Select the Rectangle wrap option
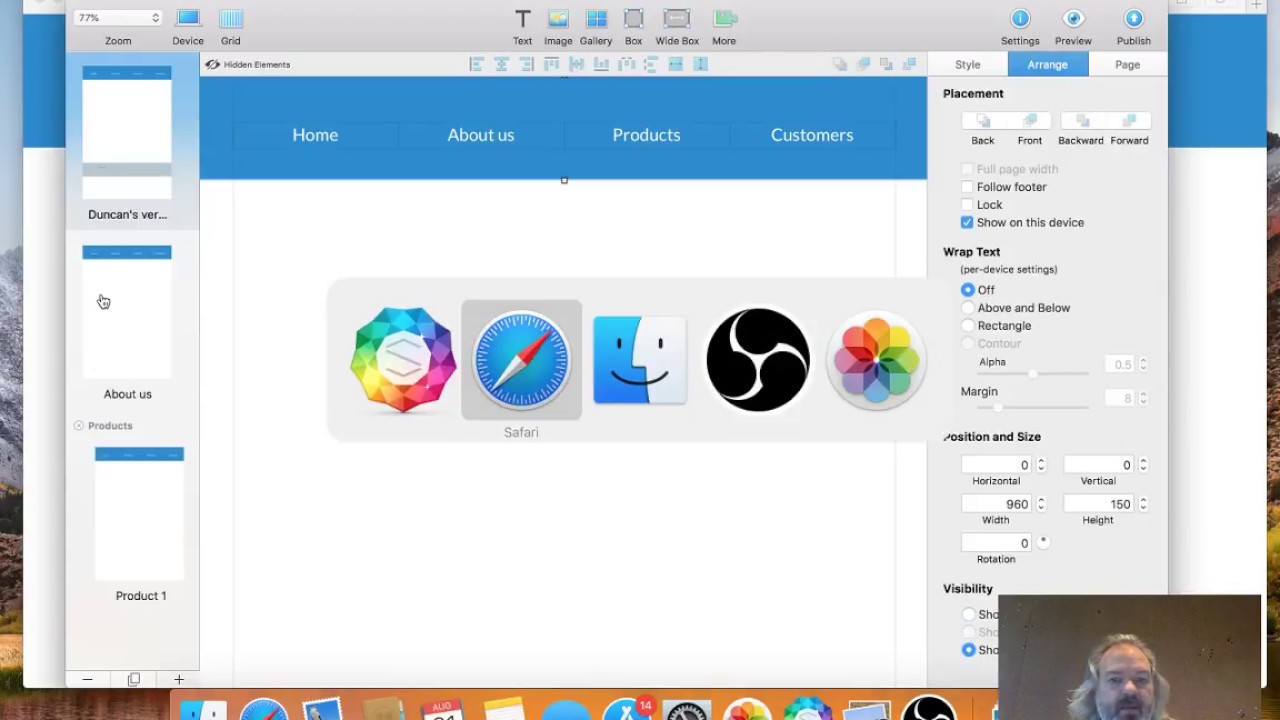The height and width of the screenshot is (720, 1280). click(968, 326)
